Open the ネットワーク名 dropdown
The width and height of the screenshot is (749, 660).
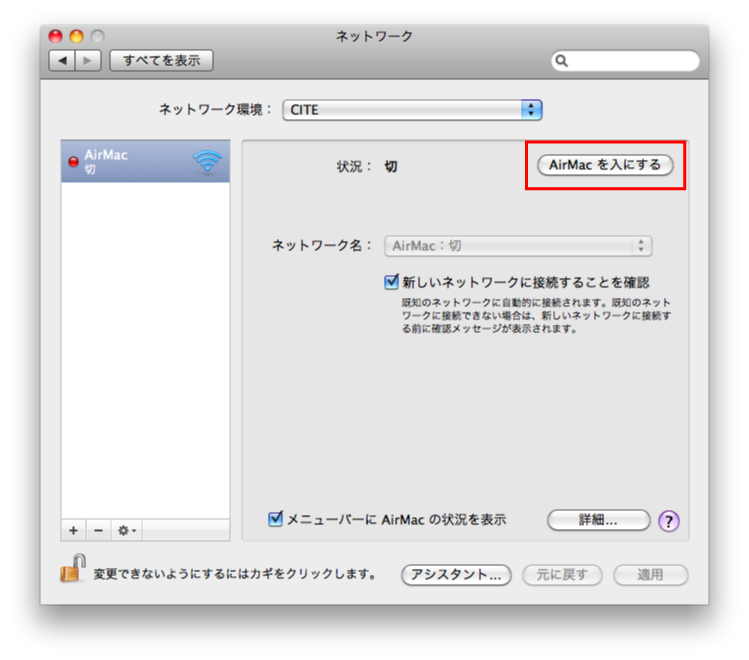[517, 245]
